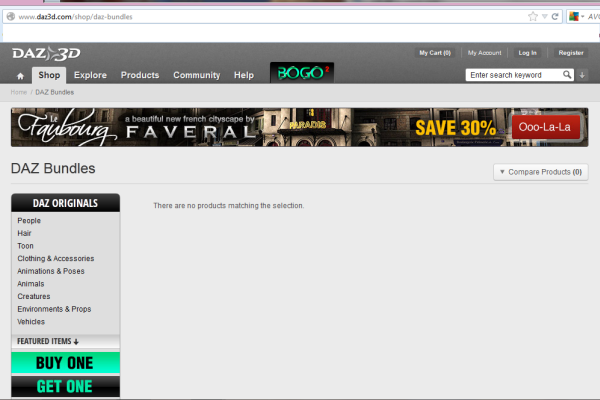Click the Log In button
600x400 pixels.
527,53
